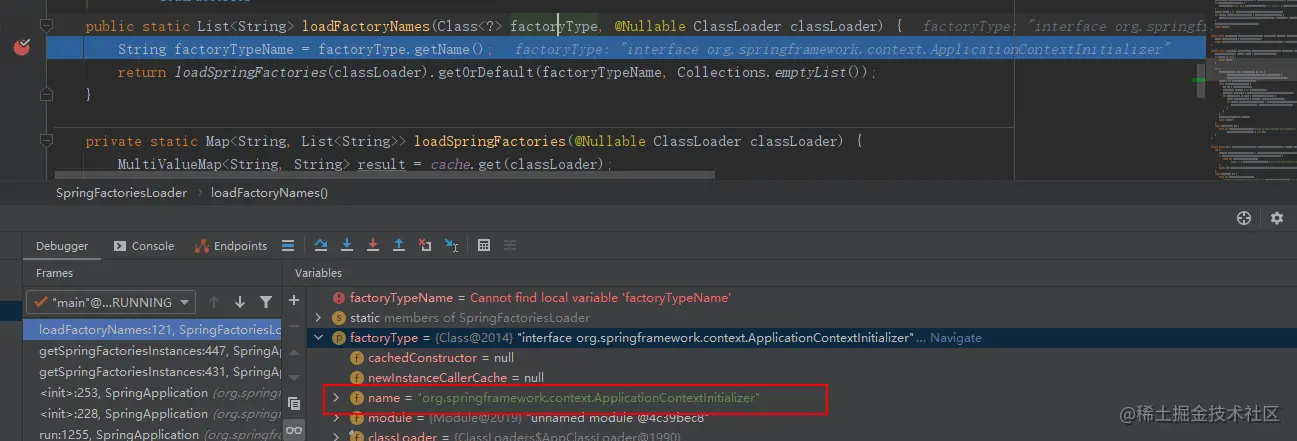Click the Show Execution Point icon
Screen dimensions: 1297x441
[288, 246]
